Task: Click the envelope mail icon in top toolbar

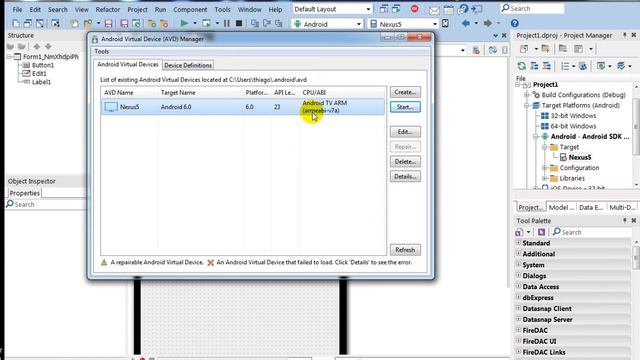Action: [434, 10]
